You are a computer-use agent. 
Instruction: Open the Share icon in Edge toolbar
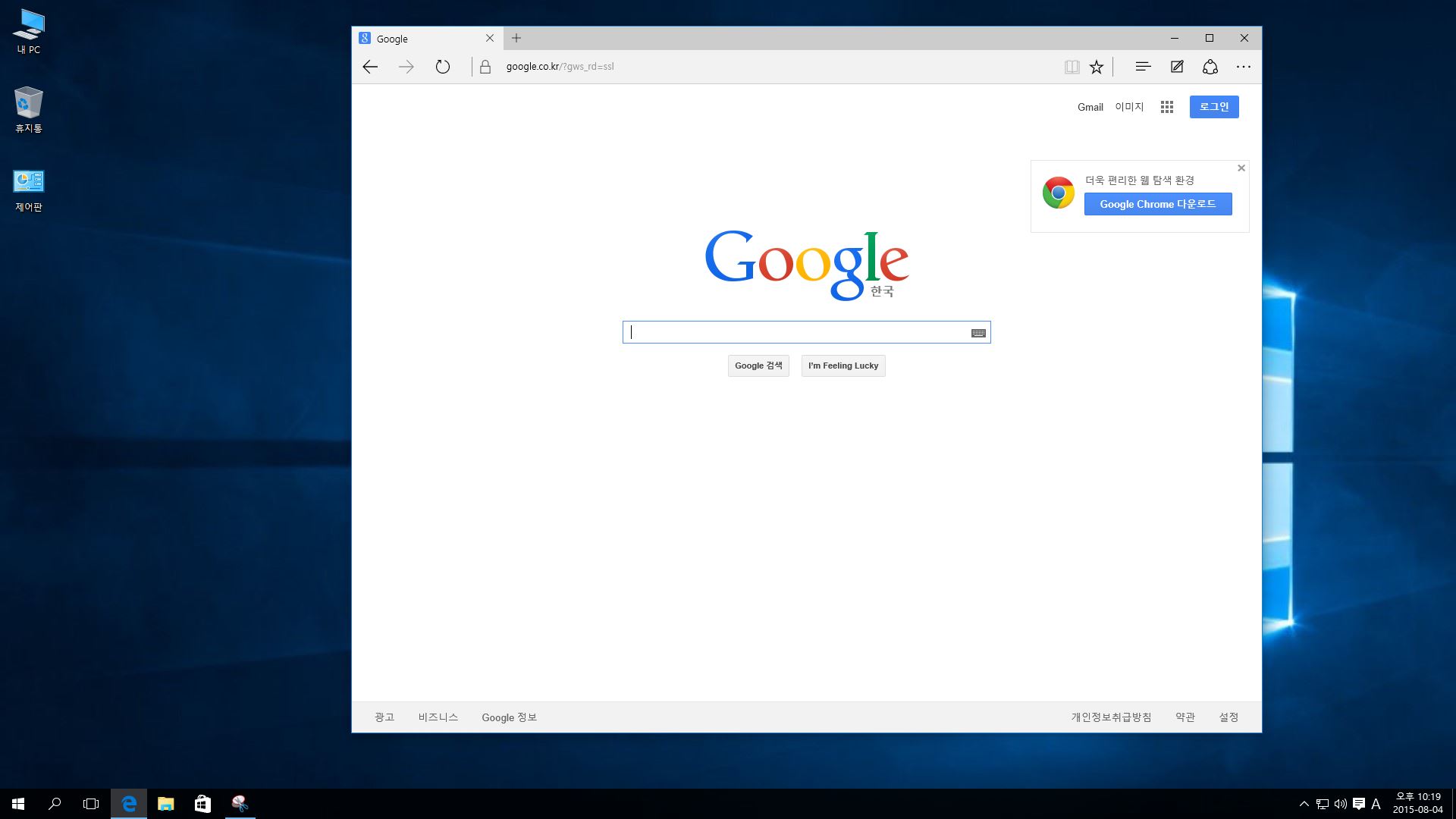tap(1210, 67)
